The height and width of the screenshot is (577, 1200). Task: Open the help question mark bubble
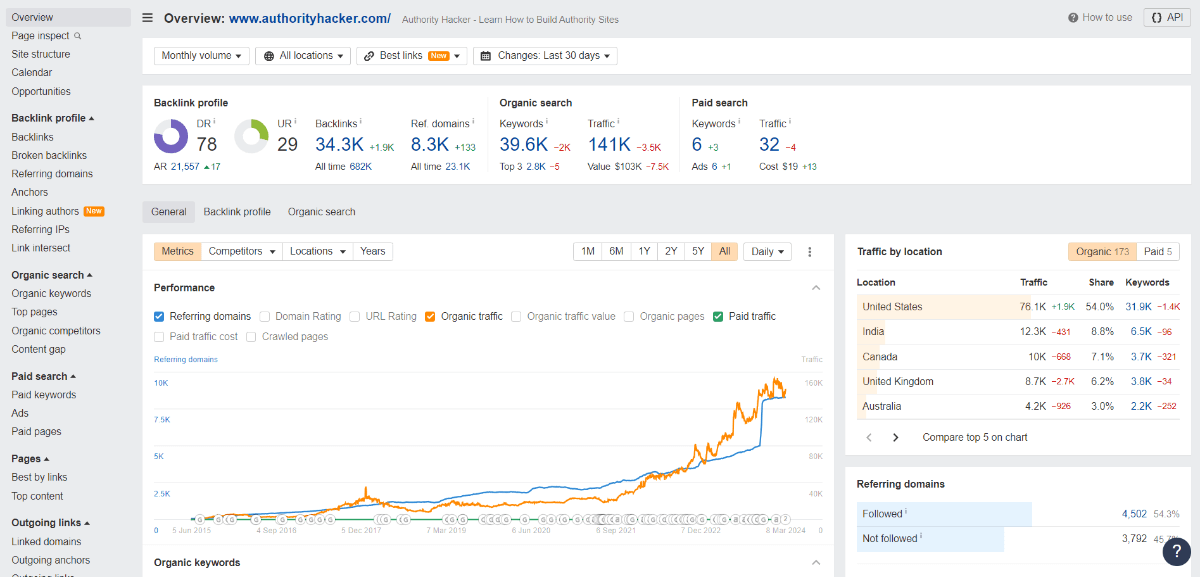tap(1176, 550)
